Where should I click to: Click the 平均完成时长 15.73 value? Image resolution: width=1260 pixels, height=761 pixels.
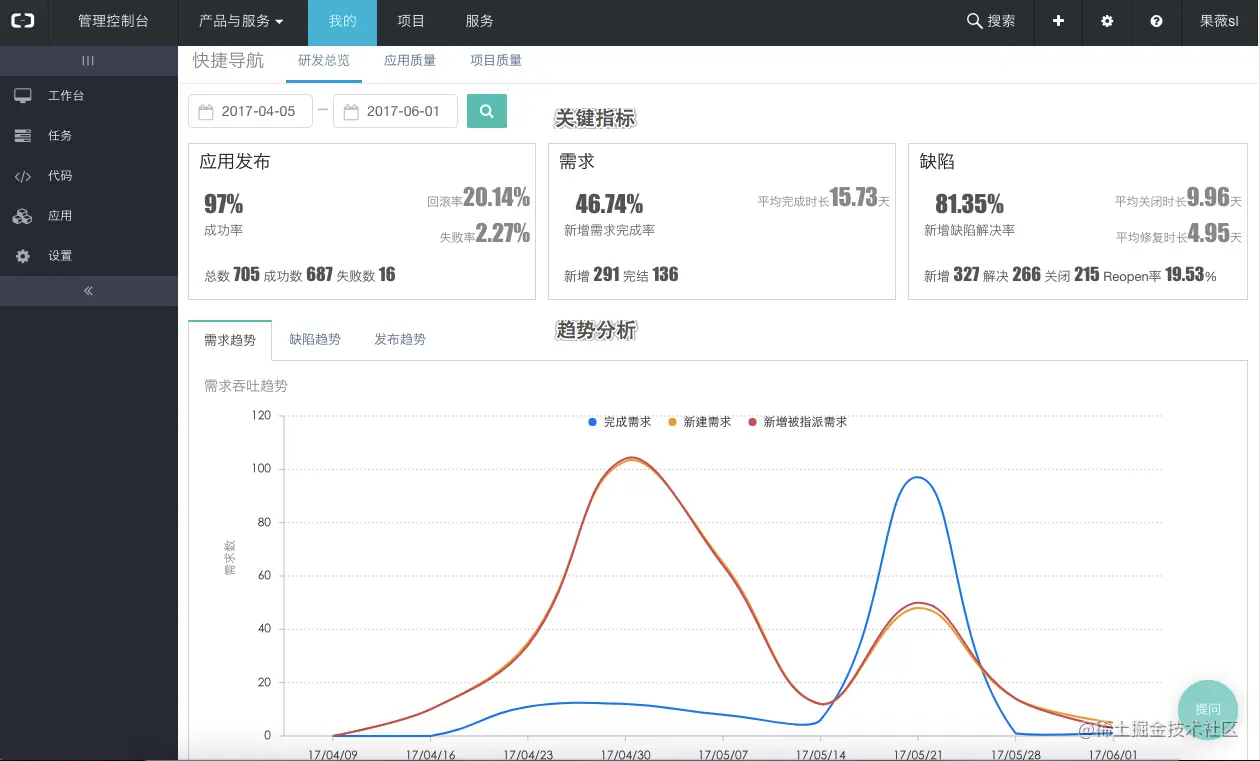click(824, 198)
